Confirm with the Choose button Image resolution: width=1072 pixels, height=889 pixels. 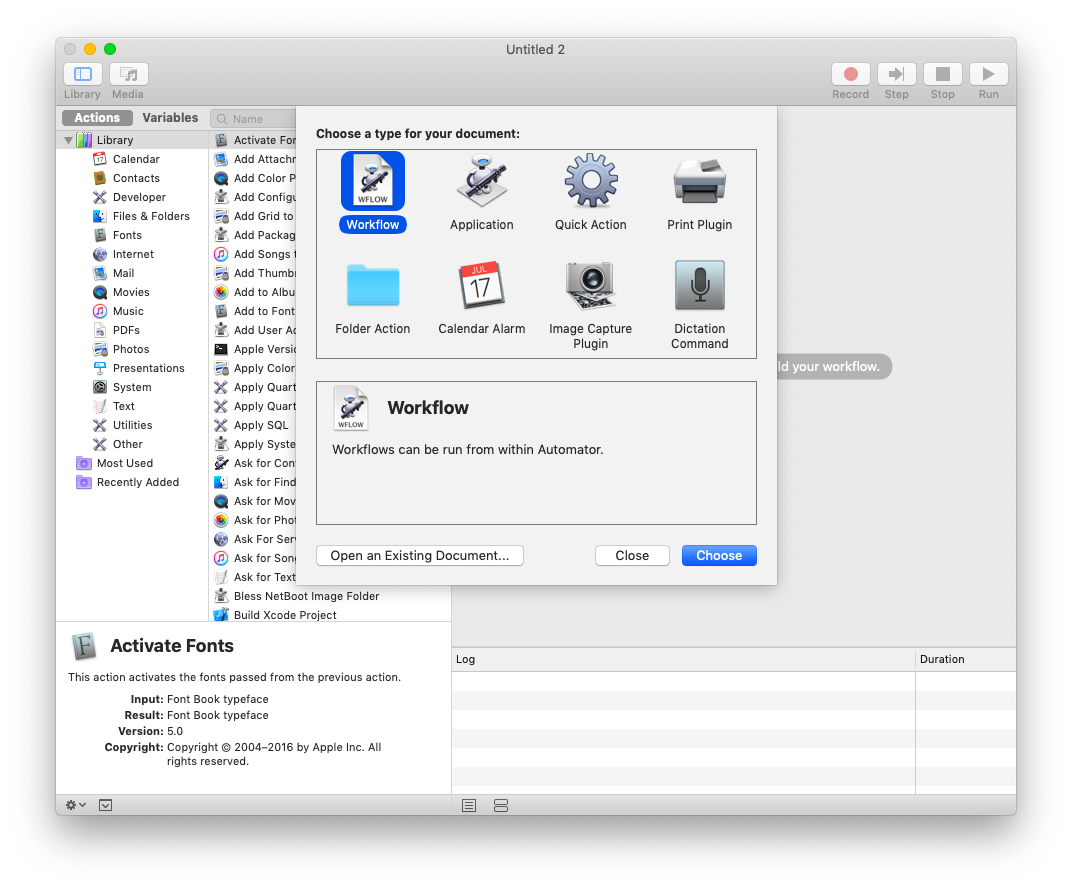point(719,555)
